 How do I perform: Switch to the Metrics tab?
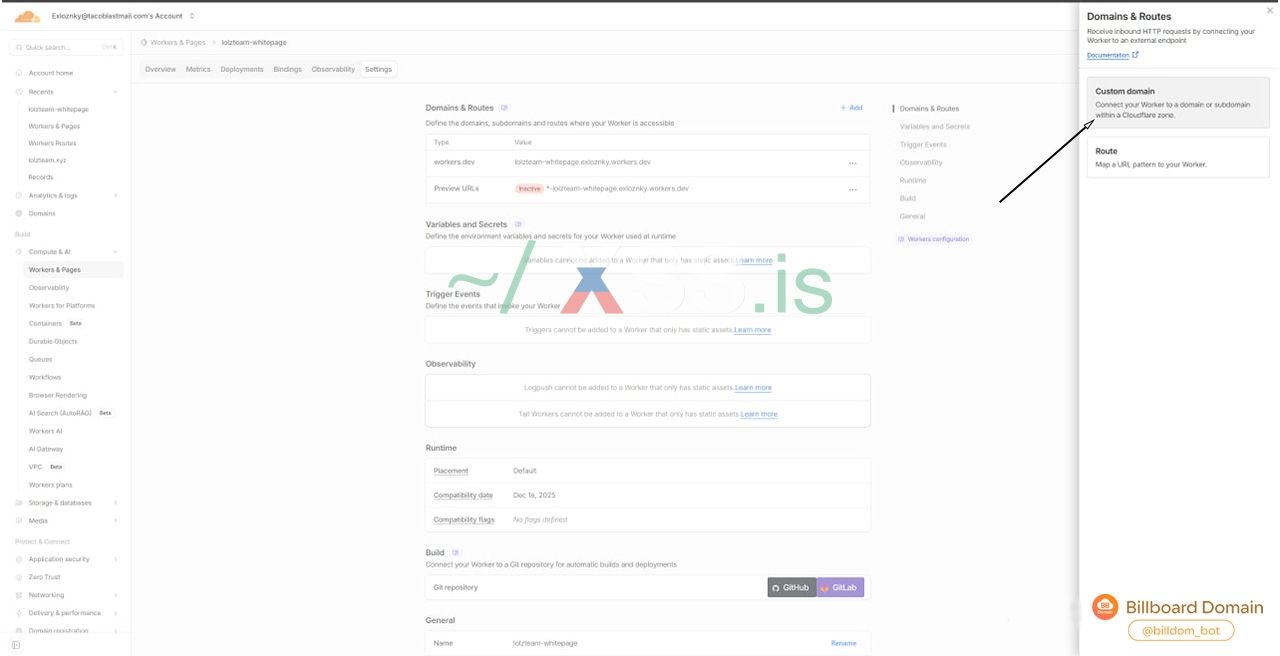(x=198, y=69)
